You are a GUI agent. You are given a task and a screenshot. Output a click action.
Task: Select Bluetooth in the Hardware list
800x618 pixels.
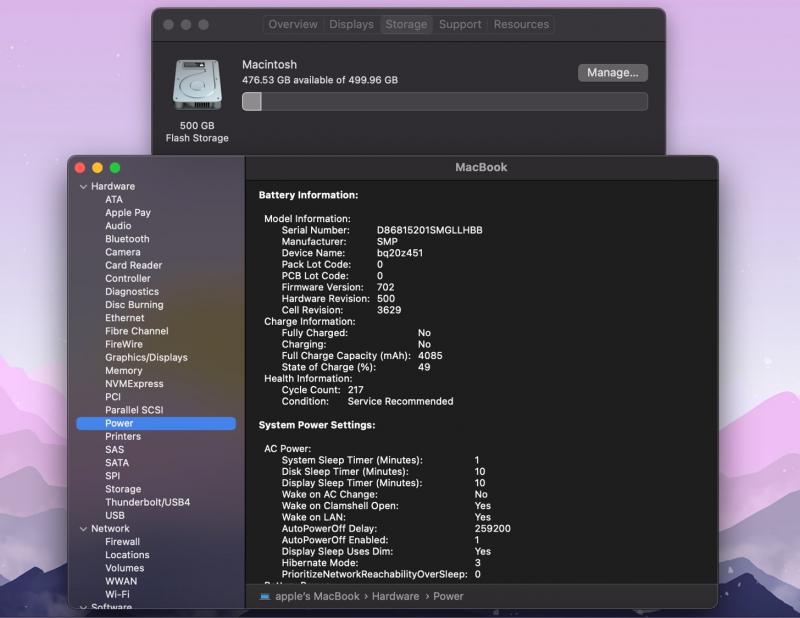point(127,239)
